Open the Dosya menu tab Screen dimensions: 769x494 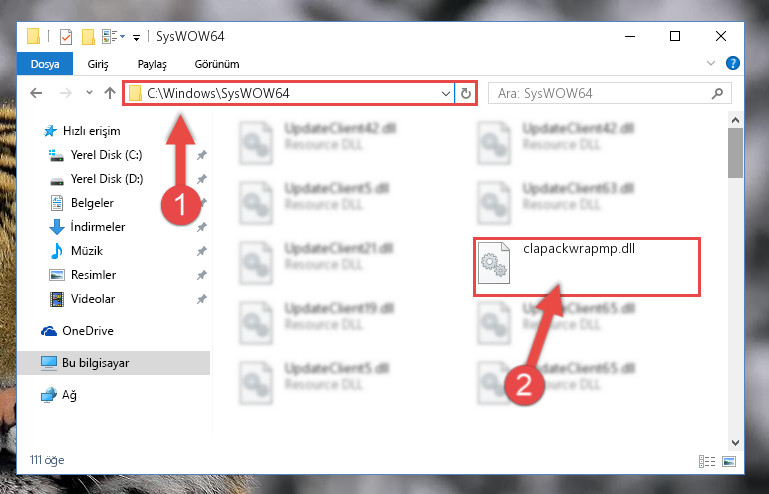click(x=45, y=64)
